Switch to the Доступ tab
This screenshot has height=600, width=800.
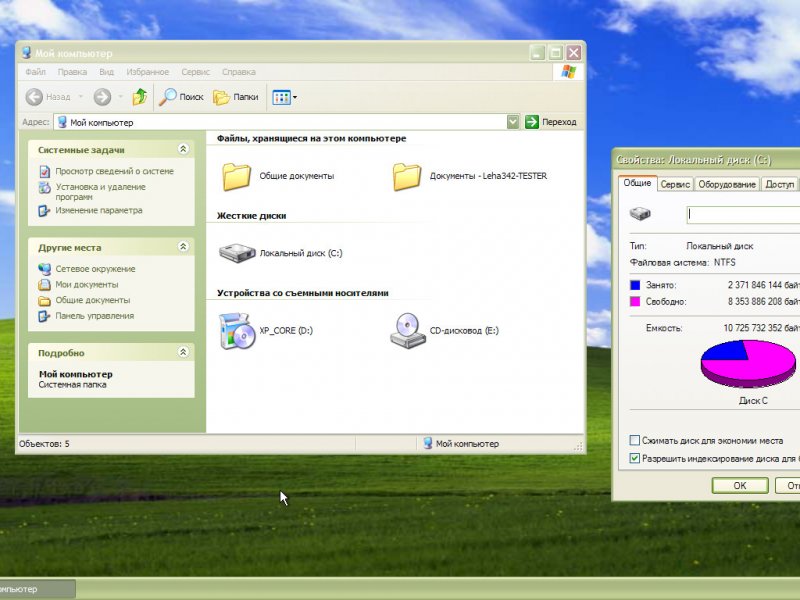coord(780,184)
